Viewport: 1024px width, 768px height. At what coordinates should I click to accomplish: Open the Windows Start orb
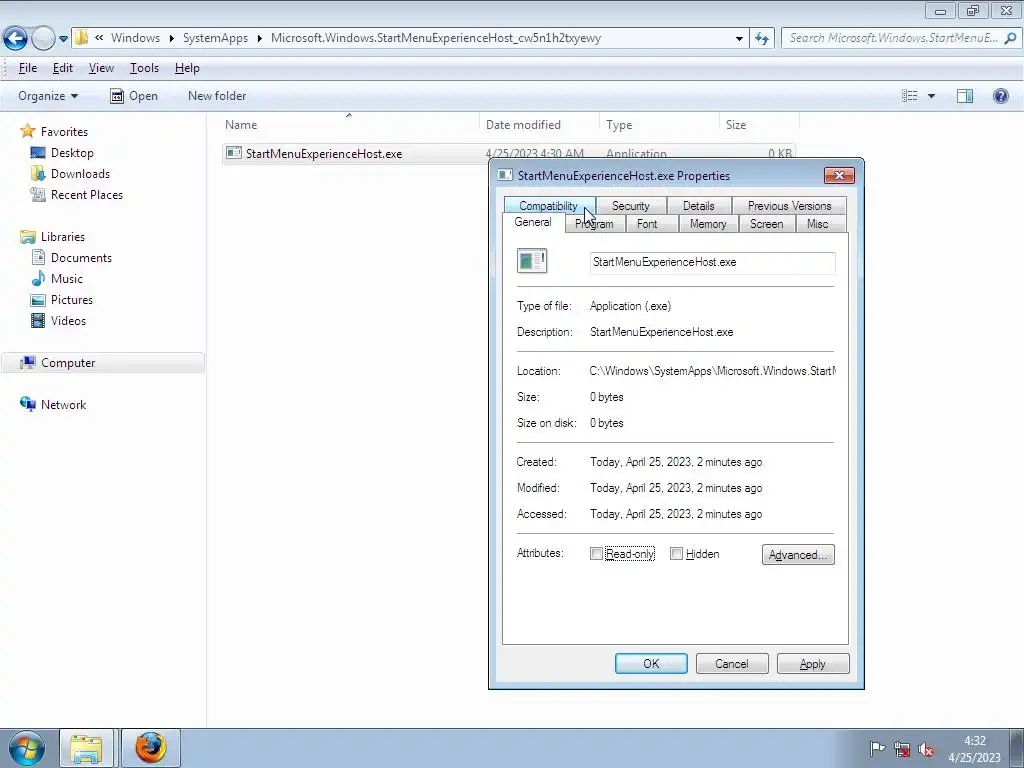(26, 748)
